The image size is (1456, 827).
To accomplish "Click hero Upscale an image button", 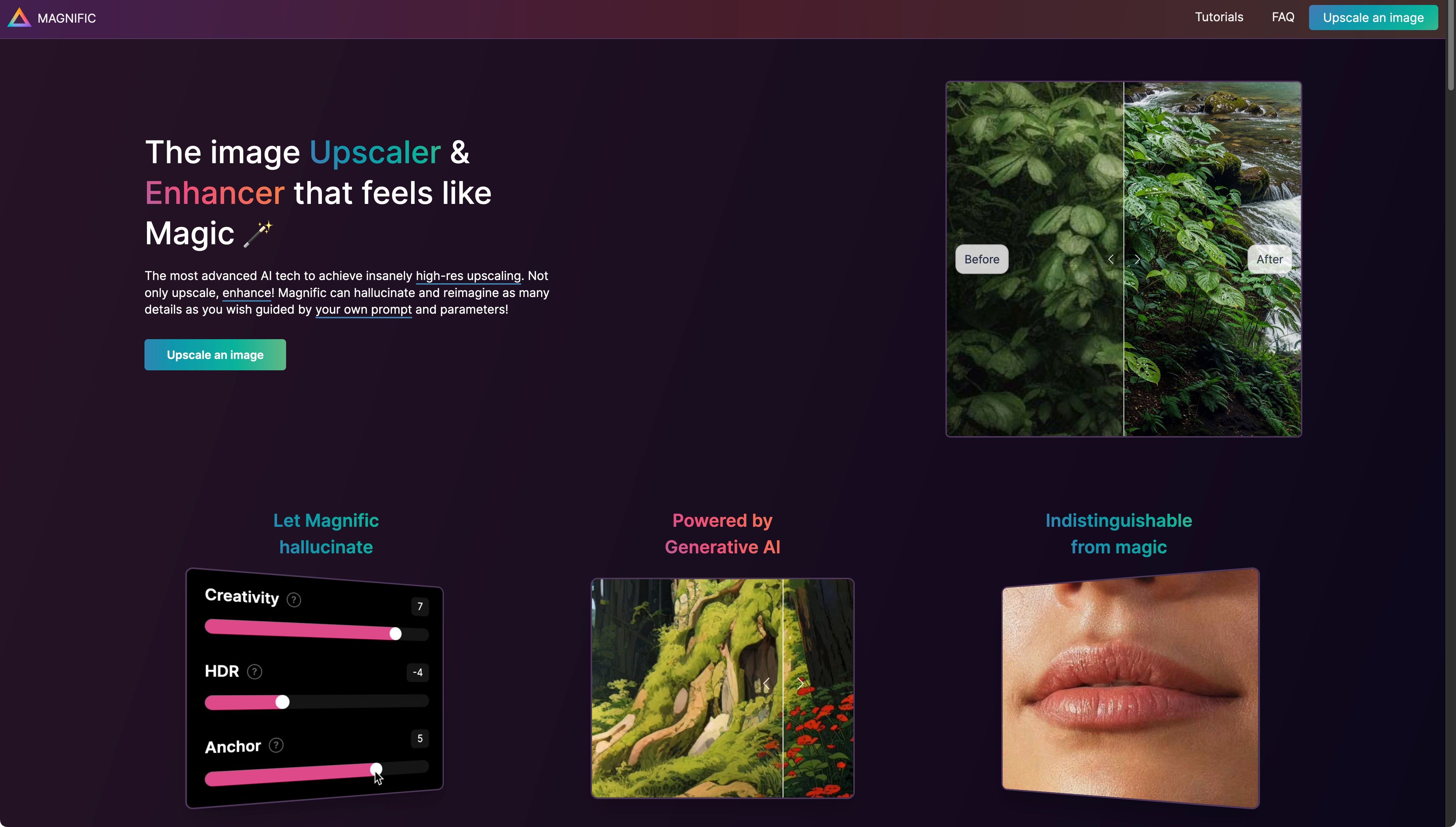I will pyautogui.click(x=215, y=355).
